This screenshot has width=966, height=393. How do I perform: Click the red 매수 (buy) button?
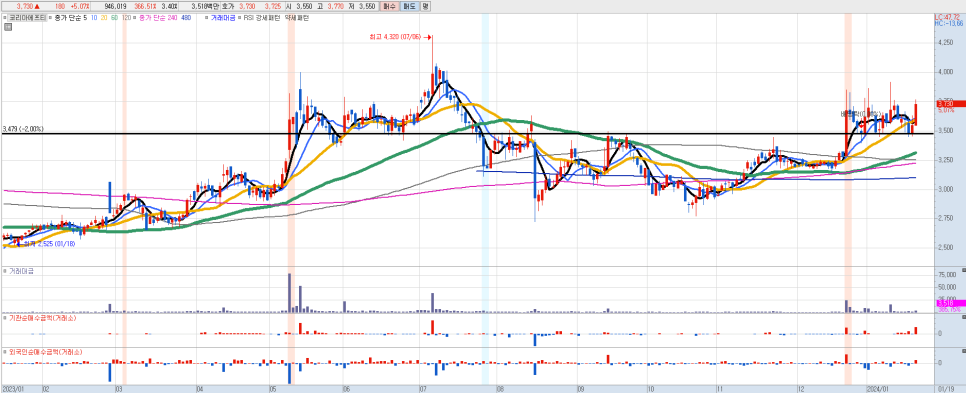click(x=388, y=6)
